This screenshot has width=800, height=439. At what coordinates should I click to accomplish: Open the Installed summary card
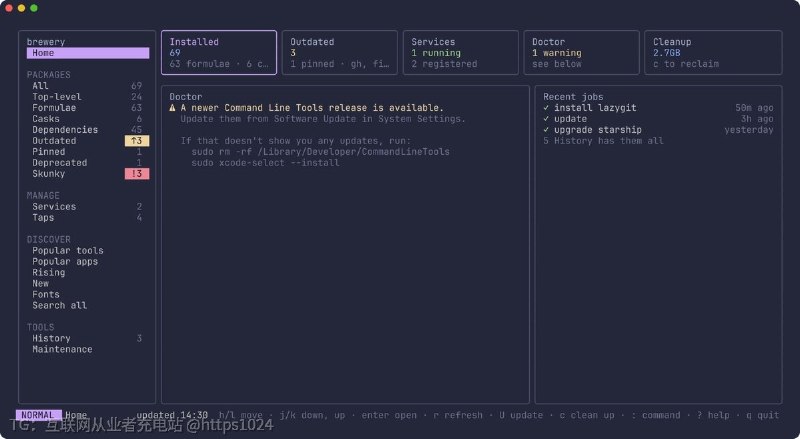point(219,53)
